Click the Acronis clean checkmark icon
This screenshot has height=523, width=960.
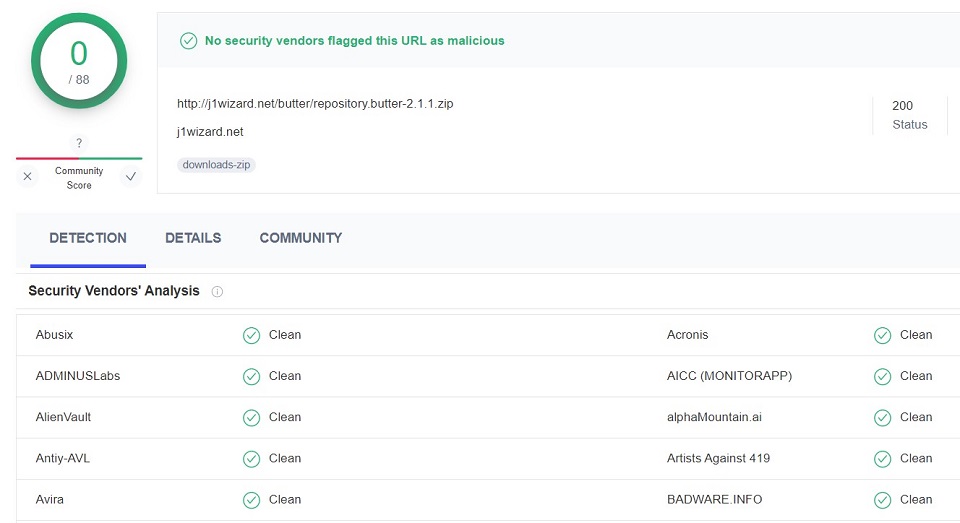882,336
